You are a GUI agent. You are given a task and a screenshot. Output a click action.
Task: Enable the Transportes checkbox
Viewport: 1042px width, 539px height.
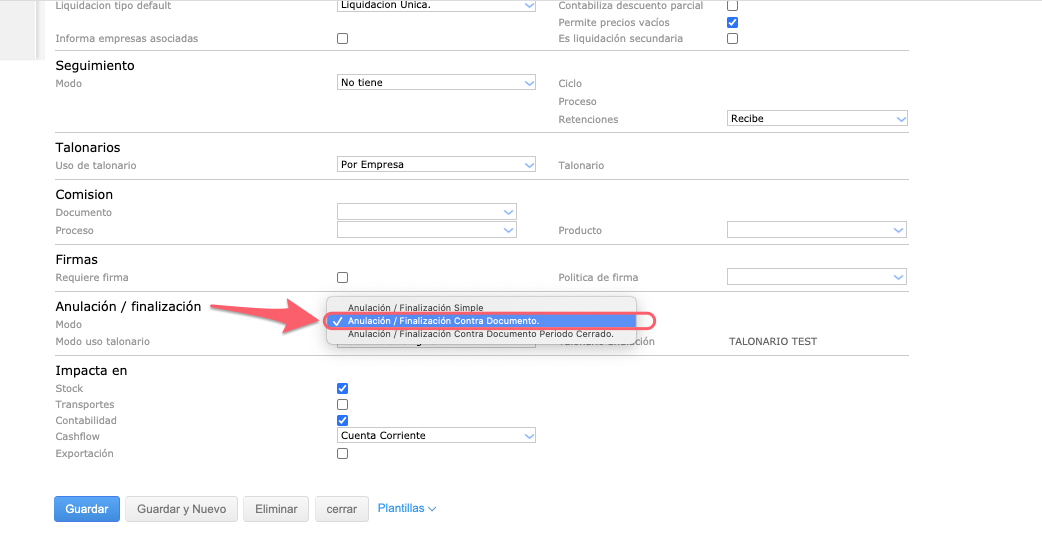coord(343,405)
